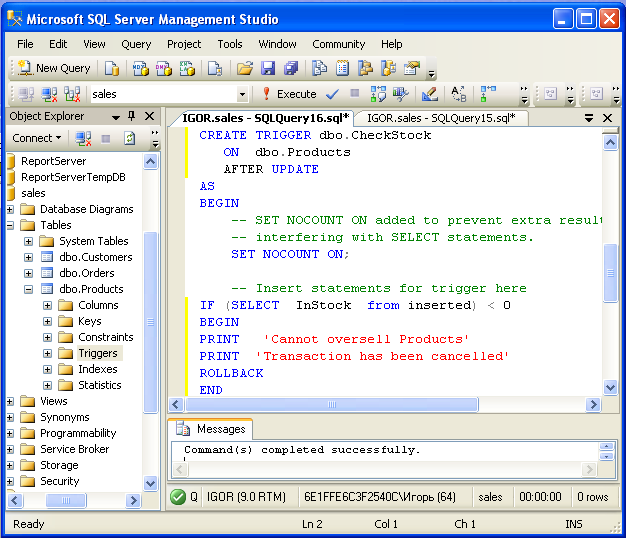
Task: Design Query in Editor icon
Action: (x=430, y=94)
